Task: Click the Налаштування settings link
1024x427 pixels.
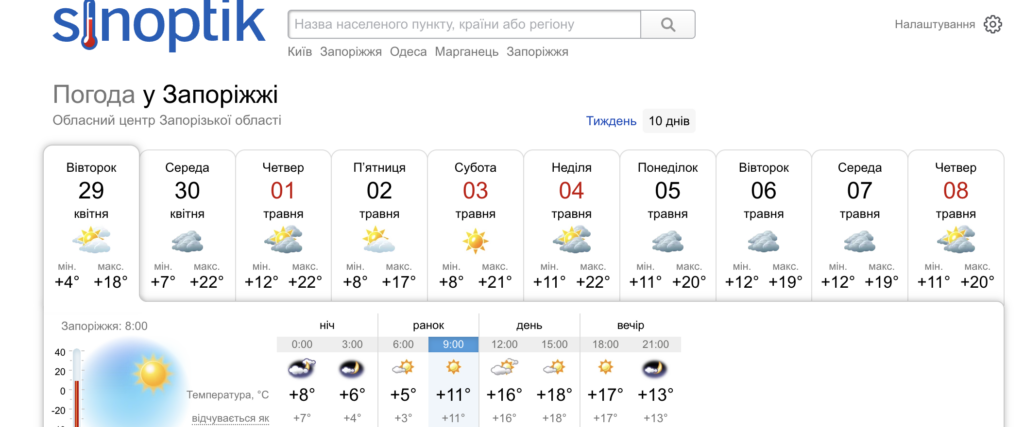Action: point(934,24)
